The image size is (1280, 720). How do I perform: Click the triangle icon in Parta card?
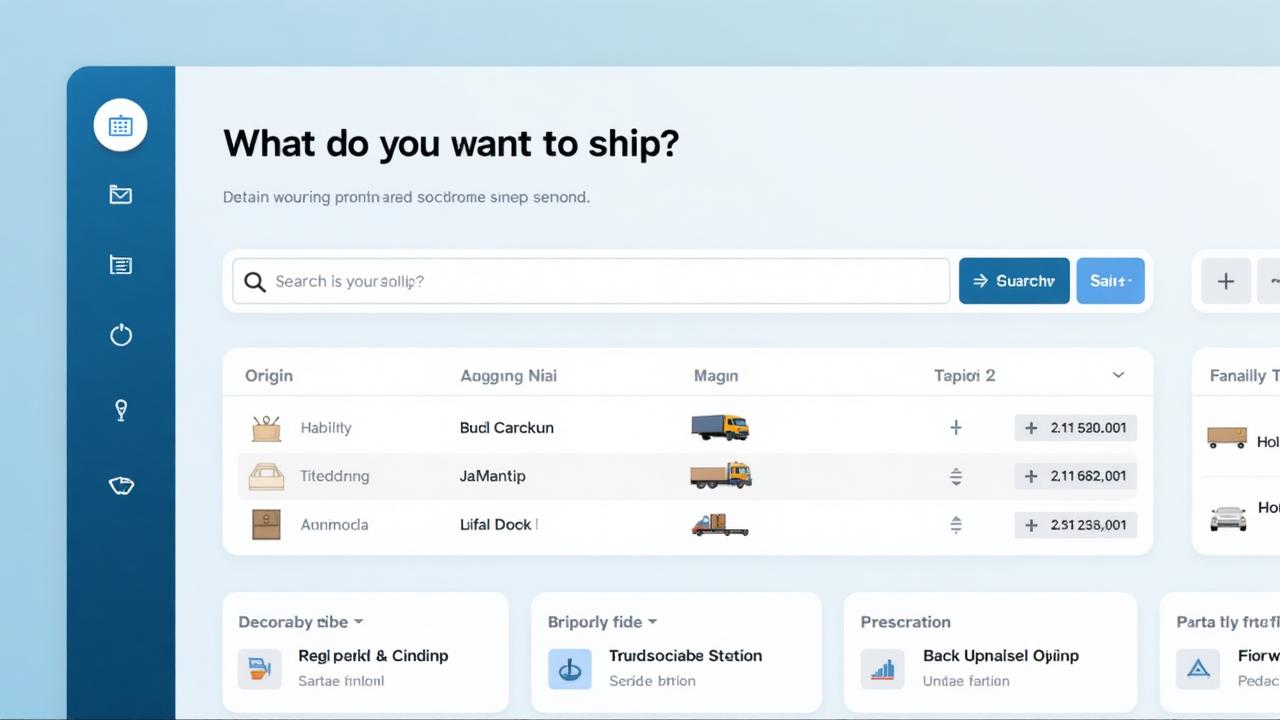point(1198,668)
